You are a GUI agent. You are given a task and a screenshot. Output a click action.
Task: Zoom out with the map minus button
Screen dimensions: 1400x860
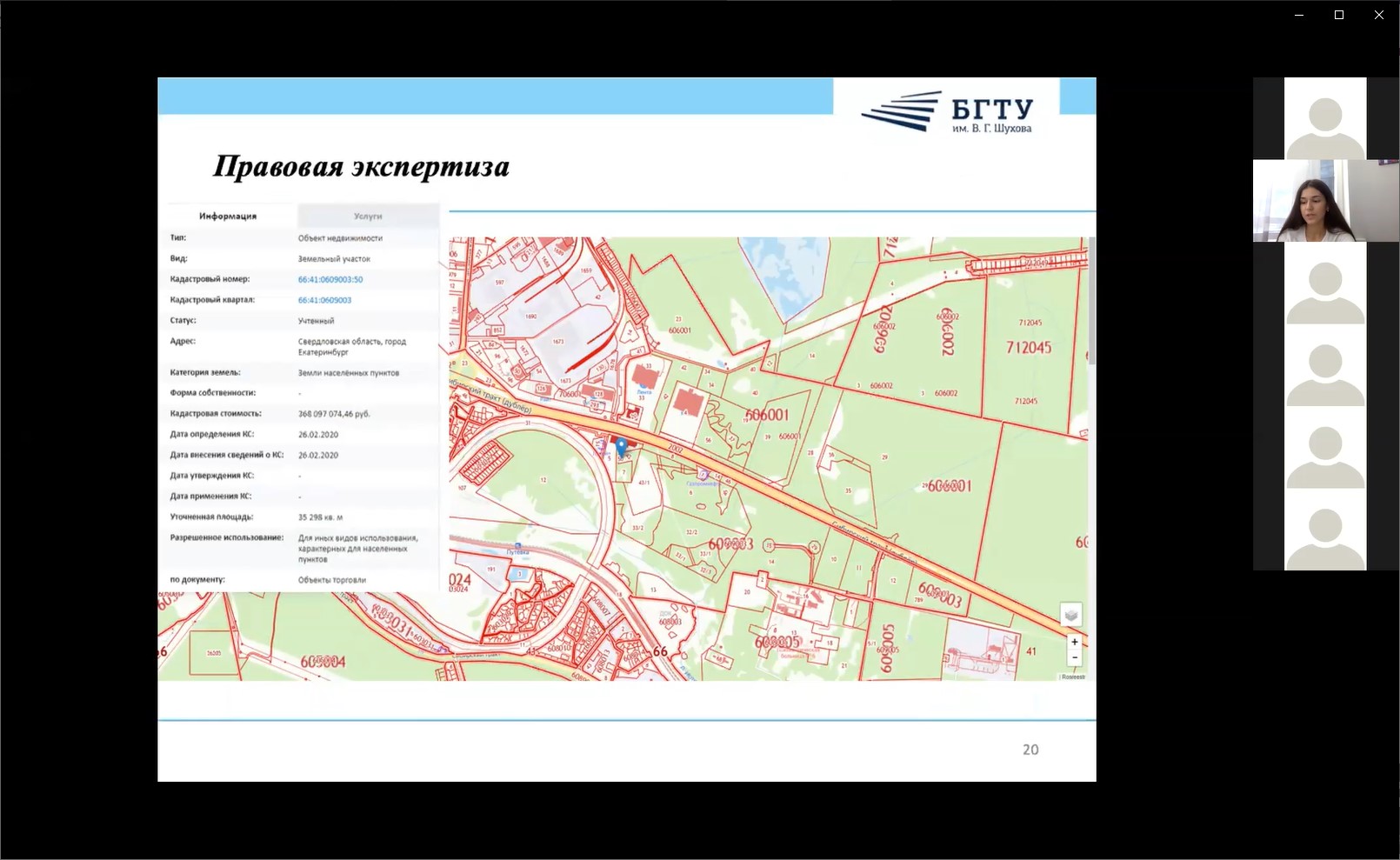tap(1075, 657)
